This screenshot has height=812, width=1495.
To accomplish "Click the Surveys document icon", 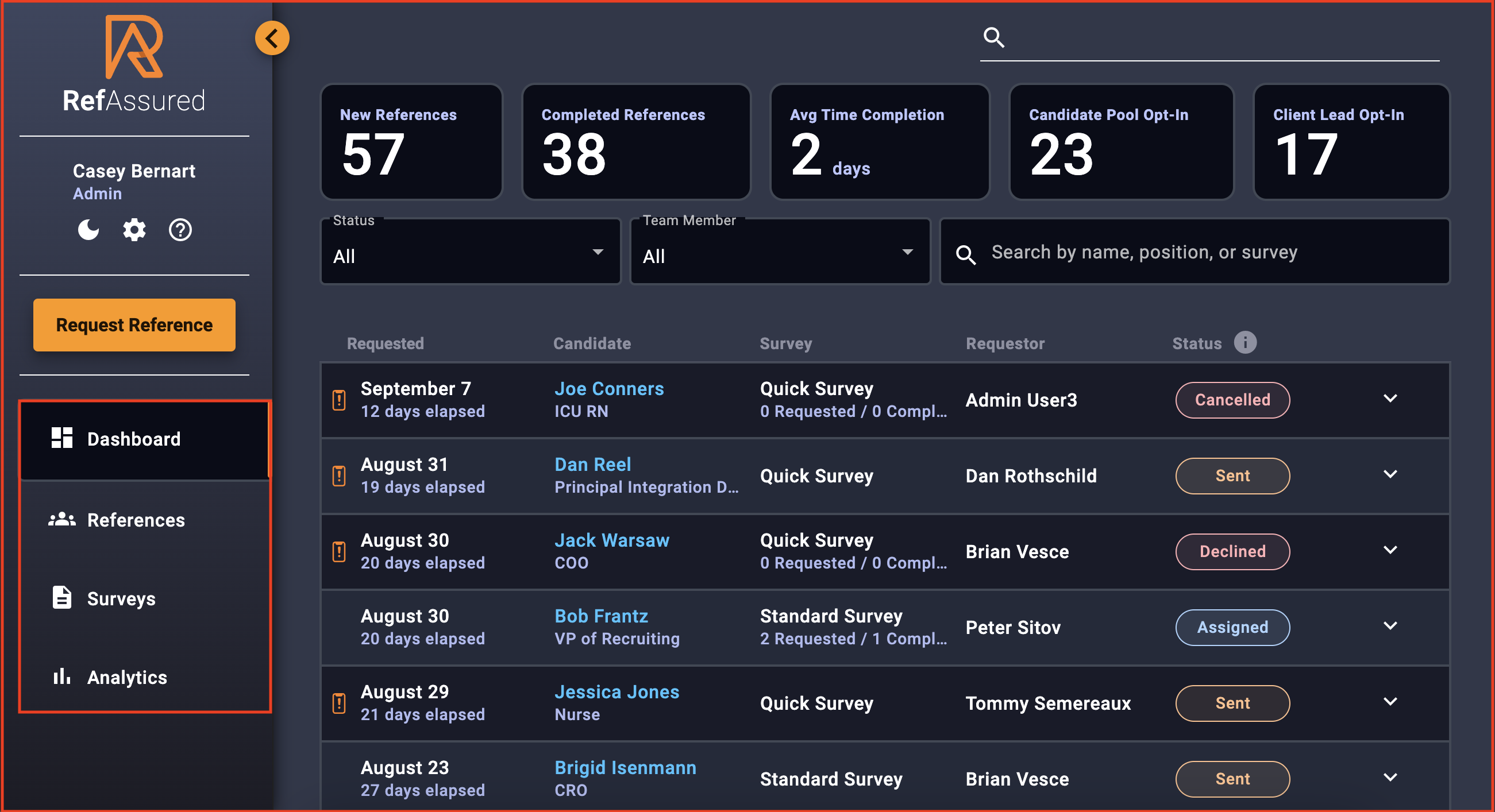I will pos(61,597).
